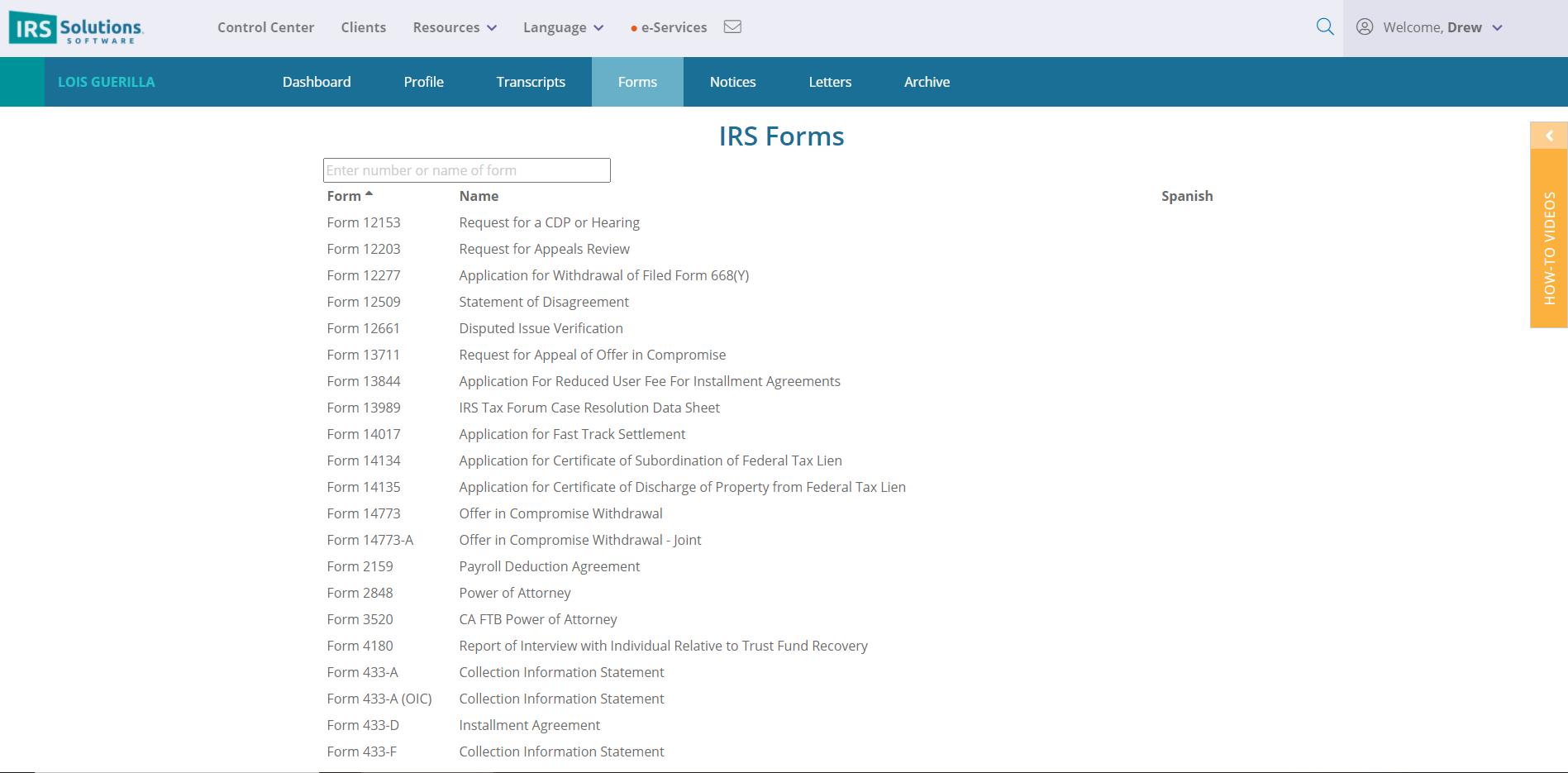The width and height of the screenshot is (1568, 773).
Task: Click the e-Services notification dot
Action: click(x=632, y=26)
